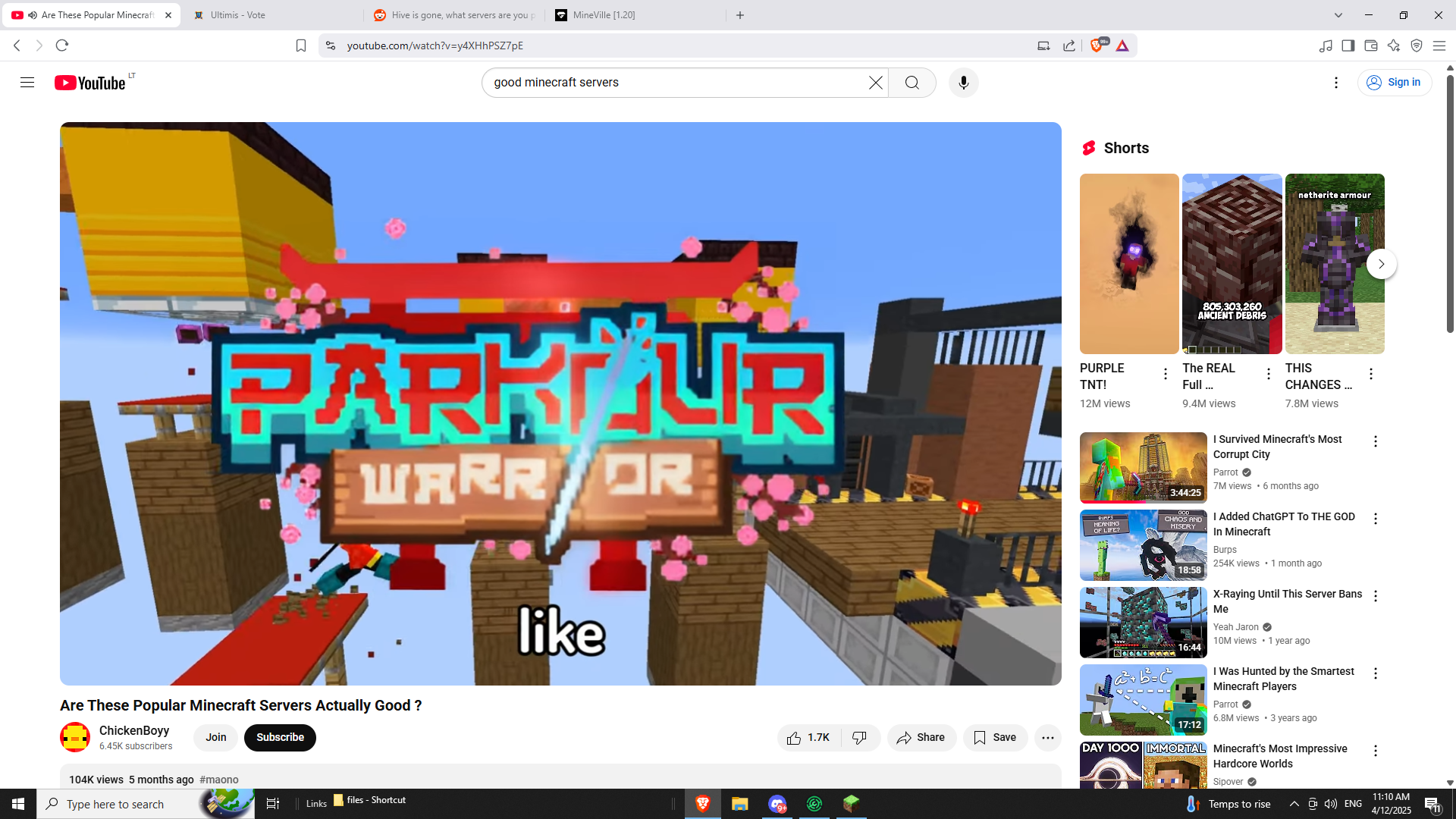Viewport: 1456px width, 819px height.
Task: Open more actions menu beside Save
Action: (1047, 737)
